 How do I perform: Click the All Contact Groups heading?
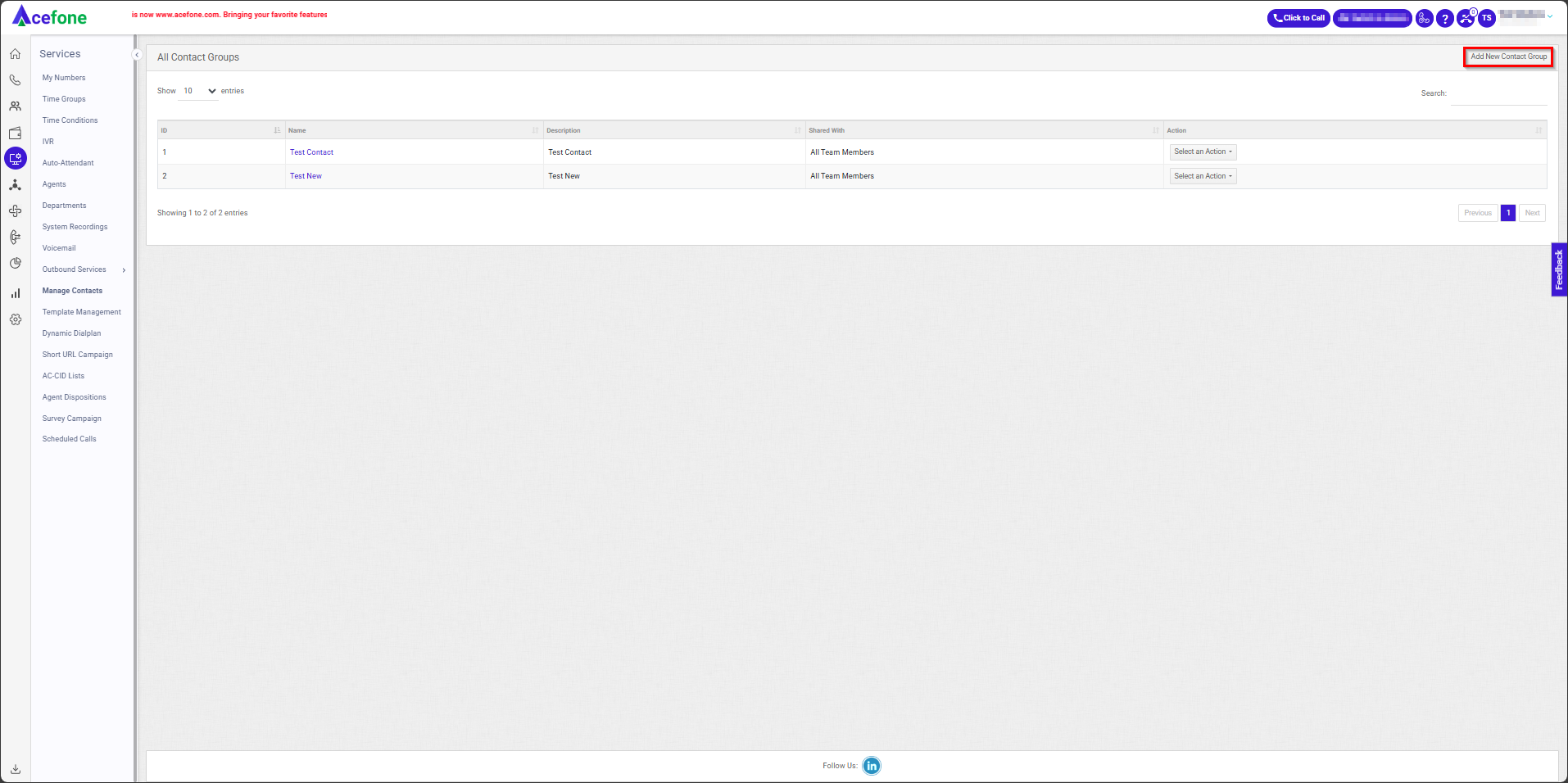[x=198, y=57]
